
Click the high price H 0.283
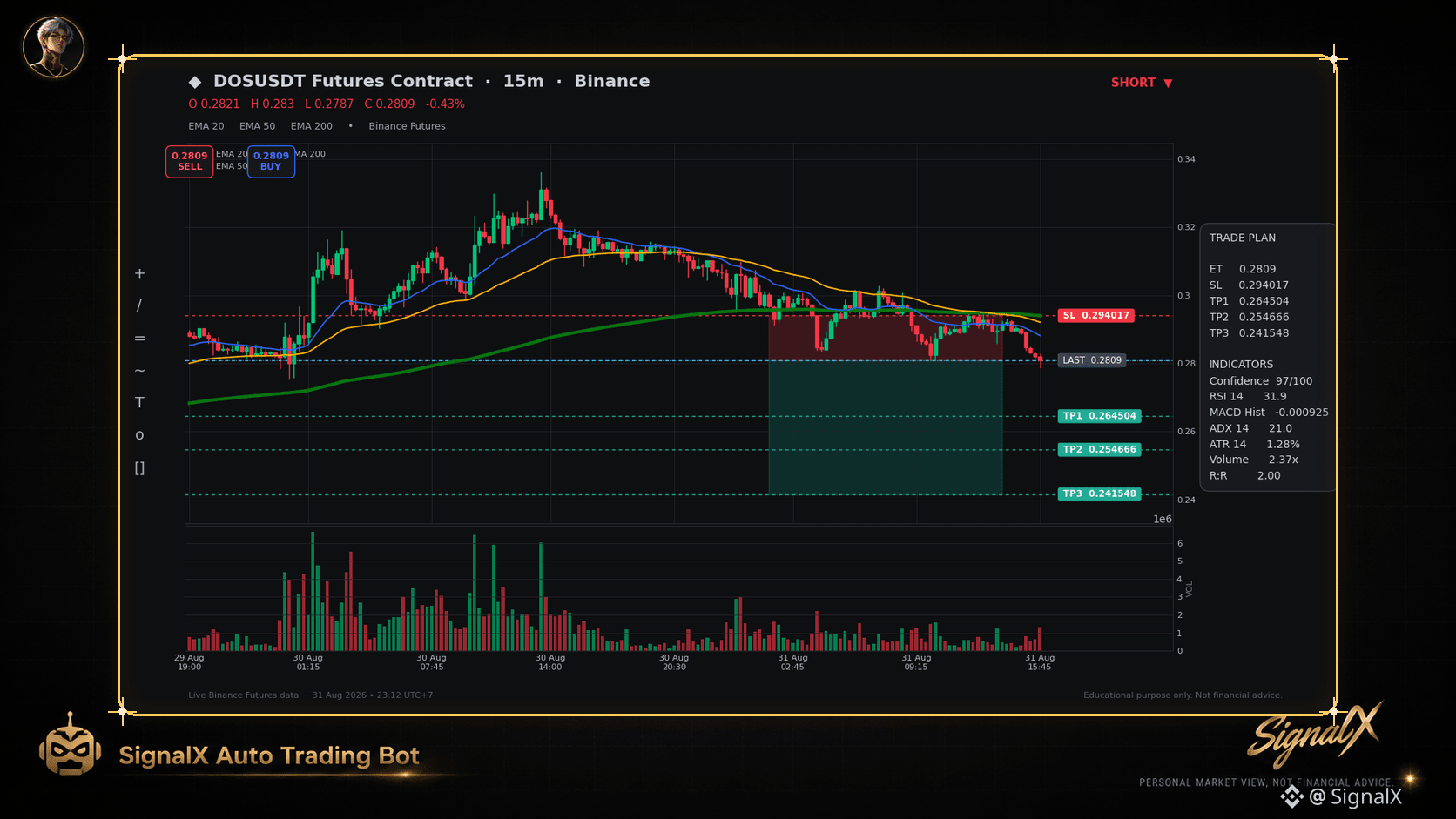pos(273,104)
